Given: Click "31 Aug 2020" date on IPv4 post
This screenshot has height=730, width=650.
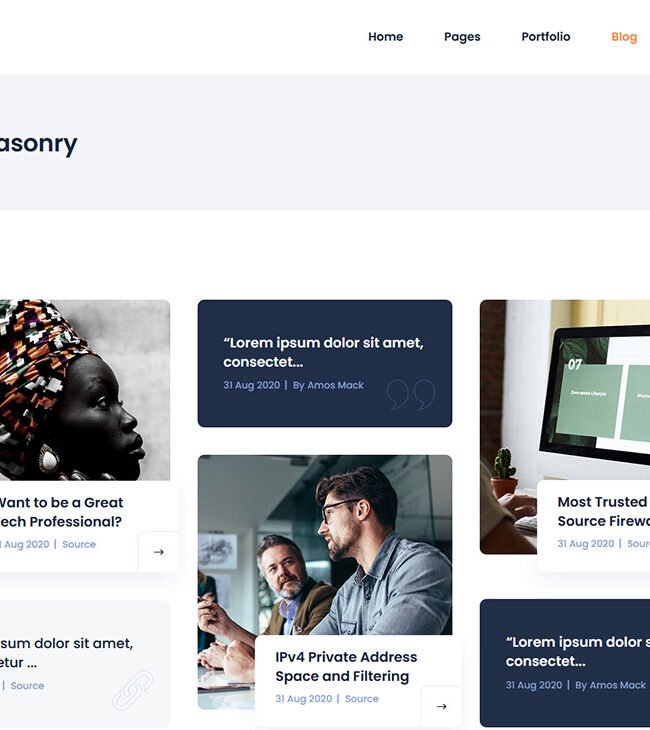Looking at the screenshot, I should coord(304,699).
